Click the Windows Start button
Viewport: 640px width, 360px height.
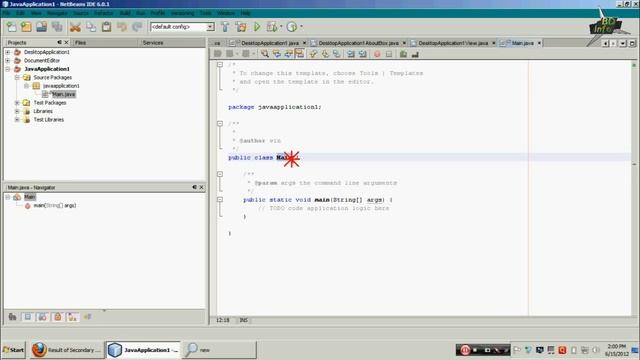(x=13, y=350)
